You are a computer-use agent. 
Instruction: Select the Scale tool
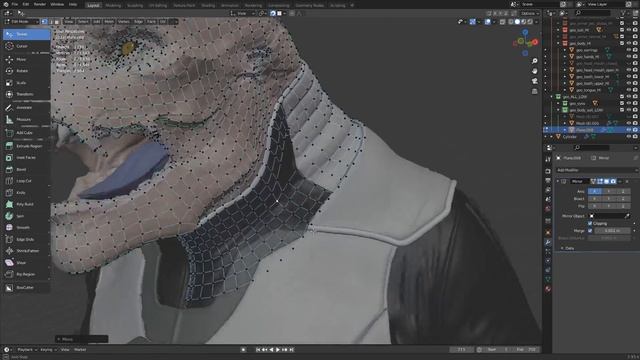[26, 82]
